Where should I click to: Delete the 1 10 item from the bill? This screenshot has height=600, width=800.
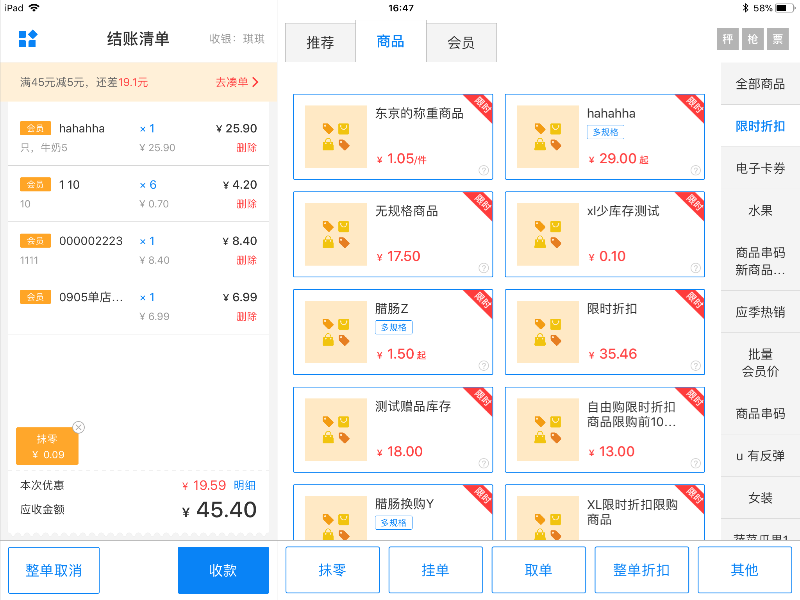point(246,204)
